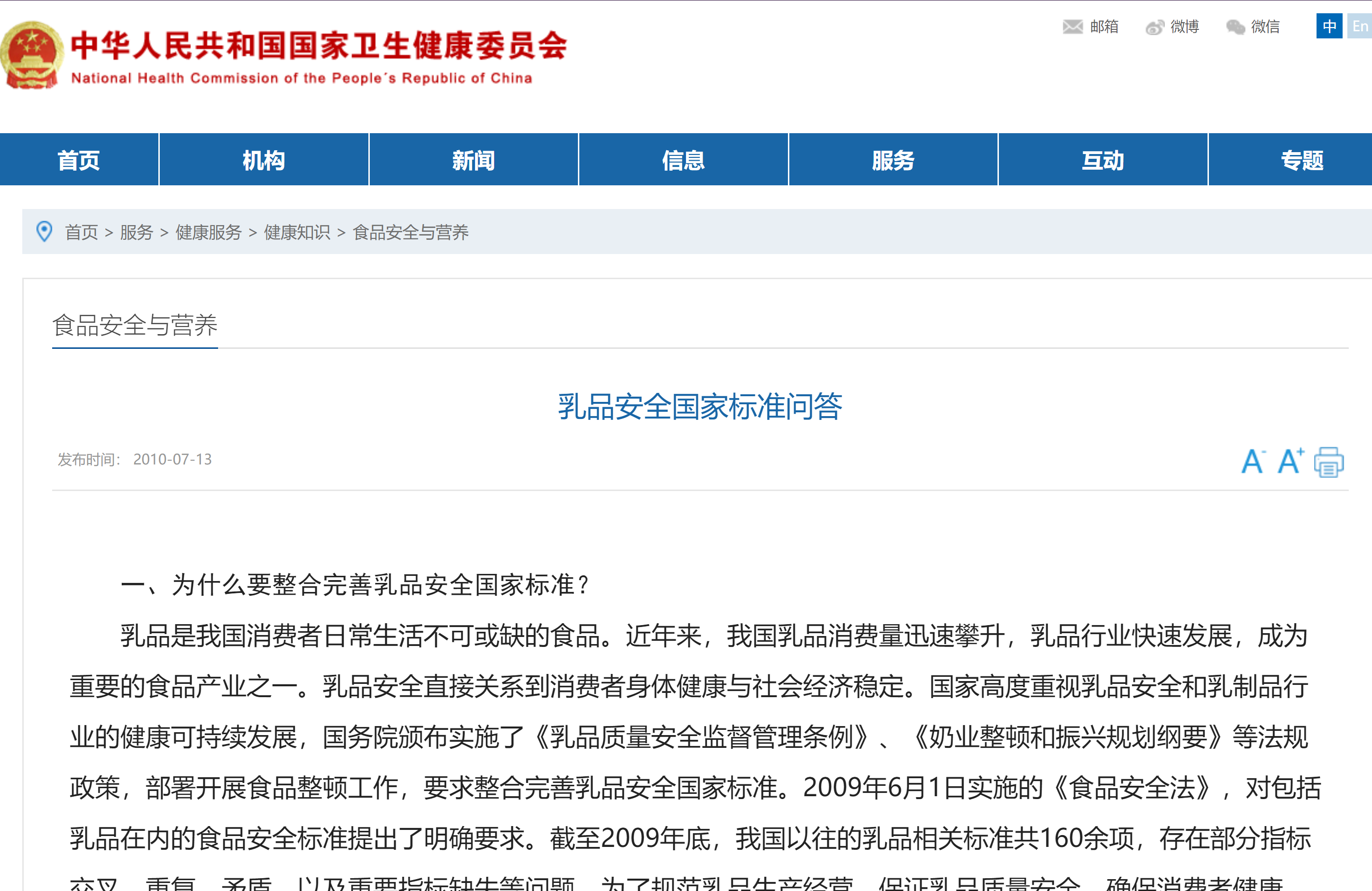Click the national emblem logo
Viewport: 1372px width, 891px height.
point(32,55)
